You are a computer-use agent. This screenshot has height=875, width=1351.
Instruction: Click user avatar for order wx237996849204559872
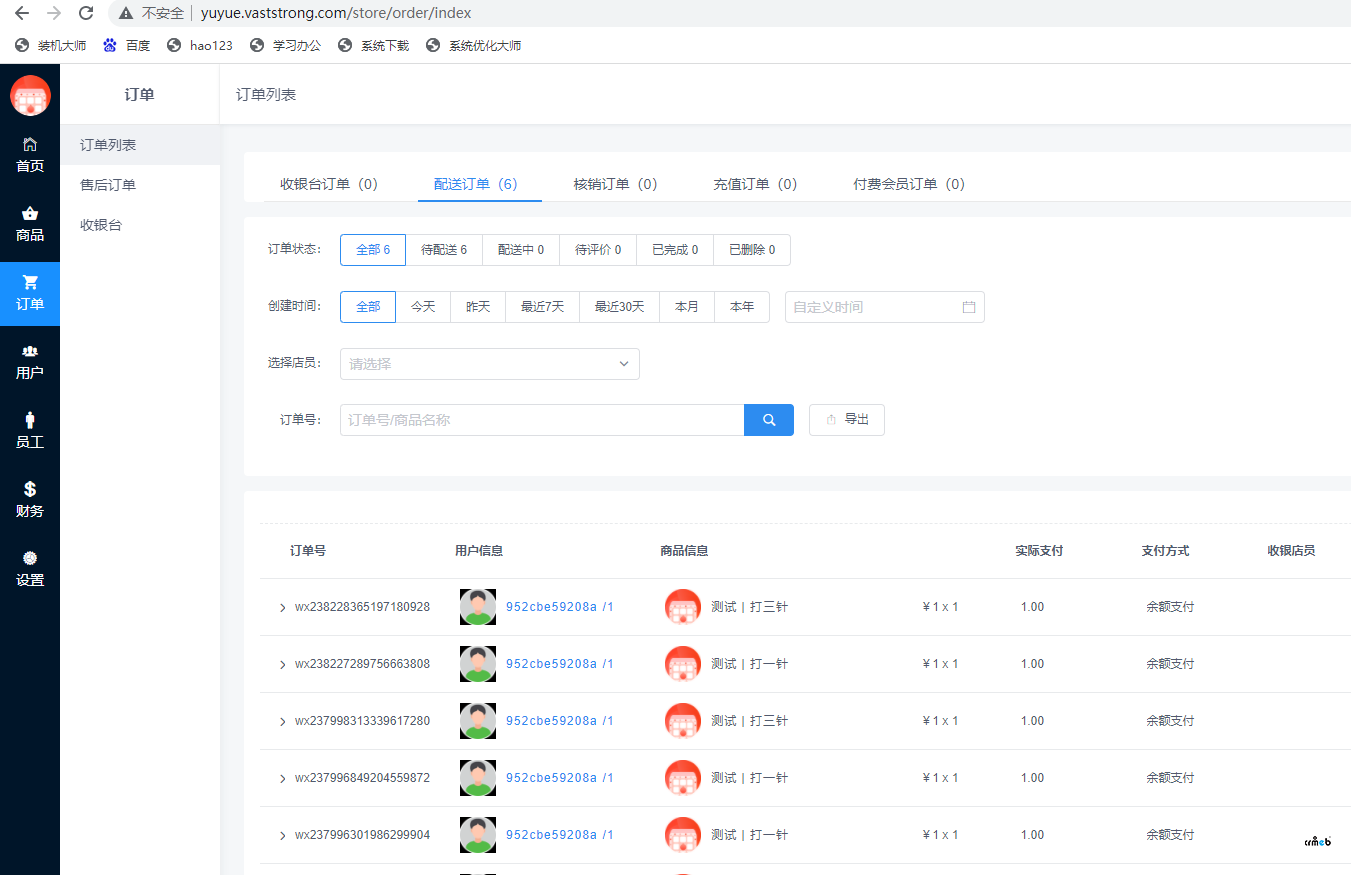478,778
